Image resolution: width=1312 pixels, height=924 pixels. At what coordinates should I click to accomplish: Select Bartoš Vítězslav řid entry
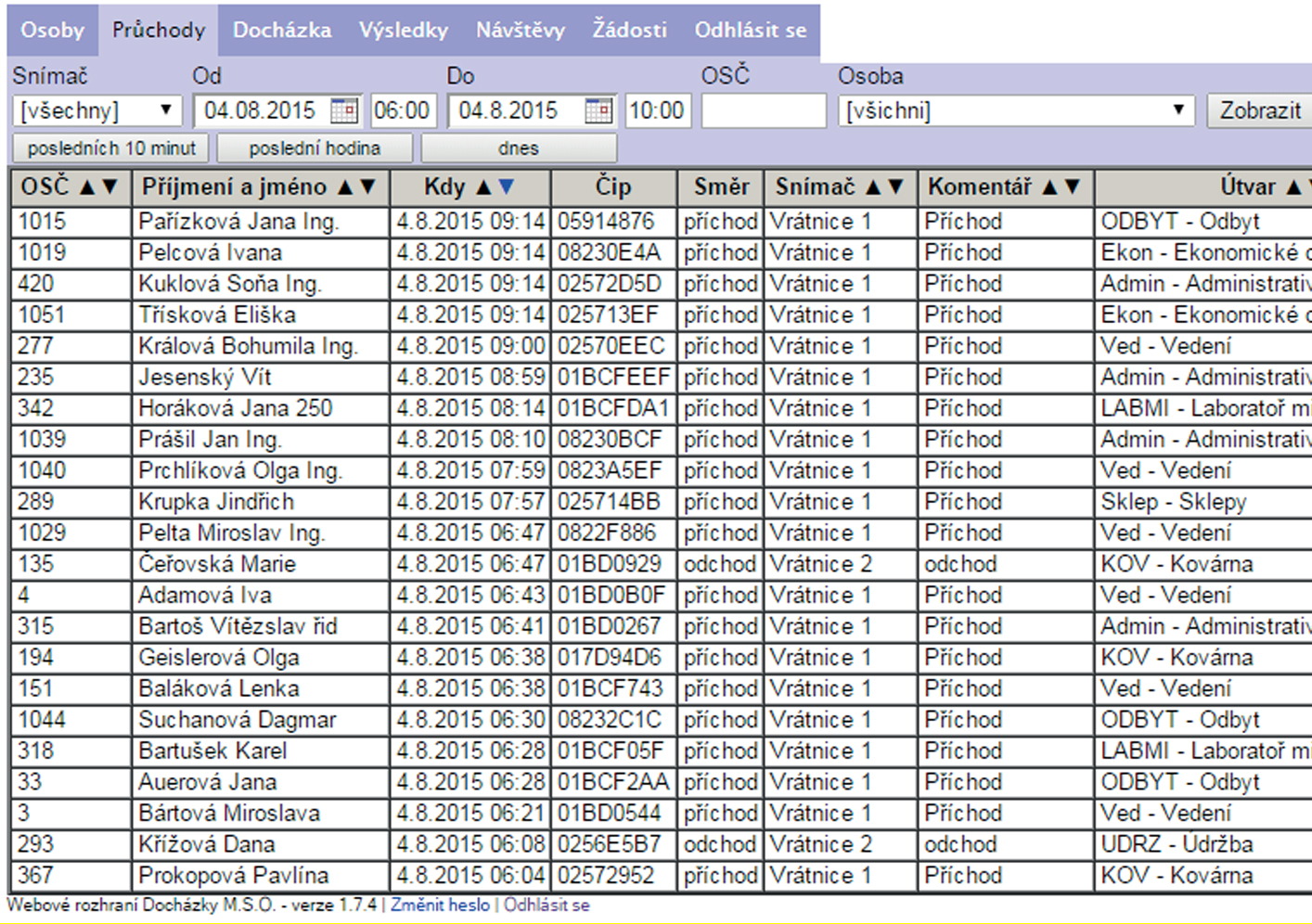[x=238, y=627]
